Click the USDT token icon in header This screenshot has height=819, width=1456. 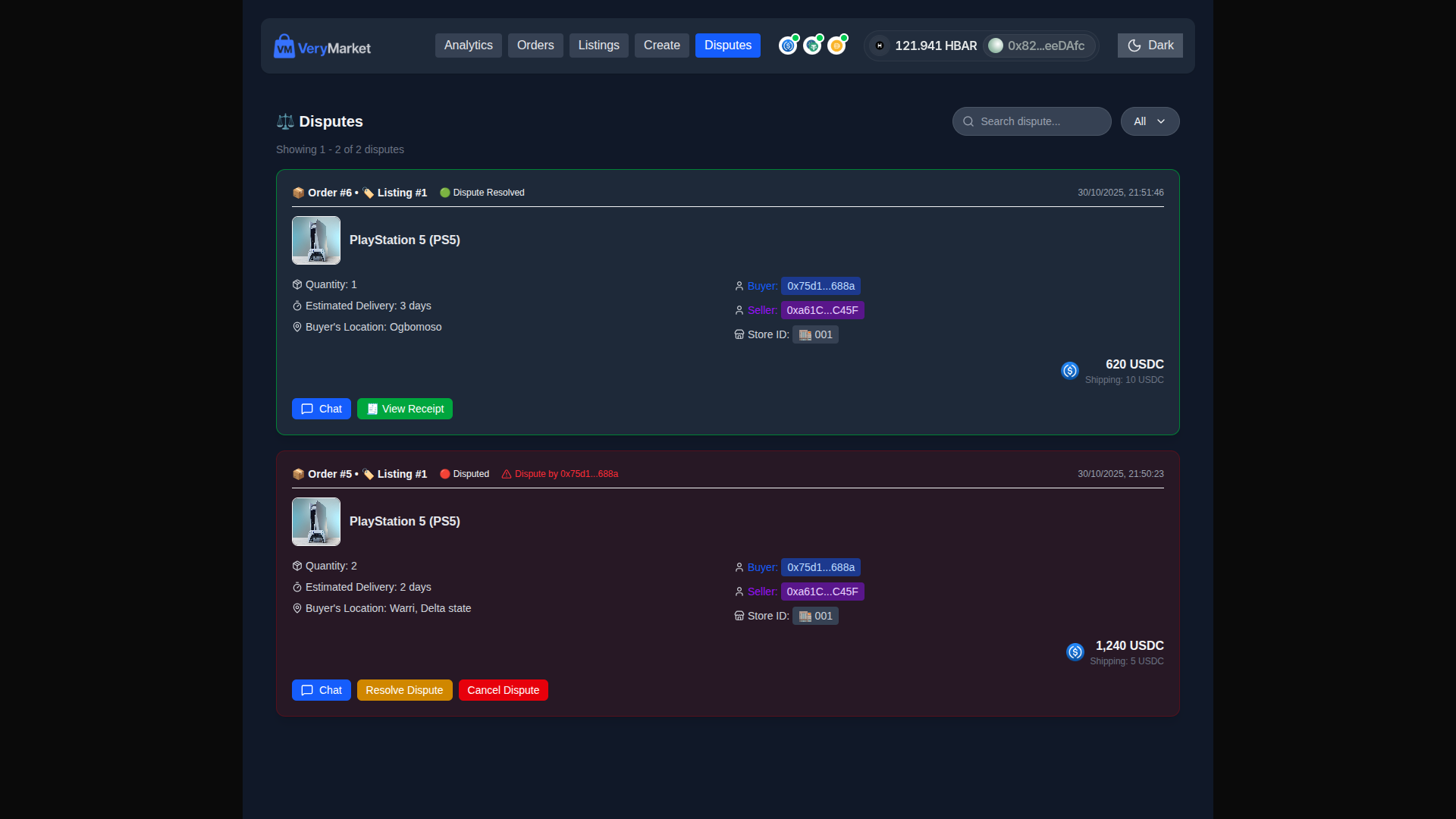813,46
